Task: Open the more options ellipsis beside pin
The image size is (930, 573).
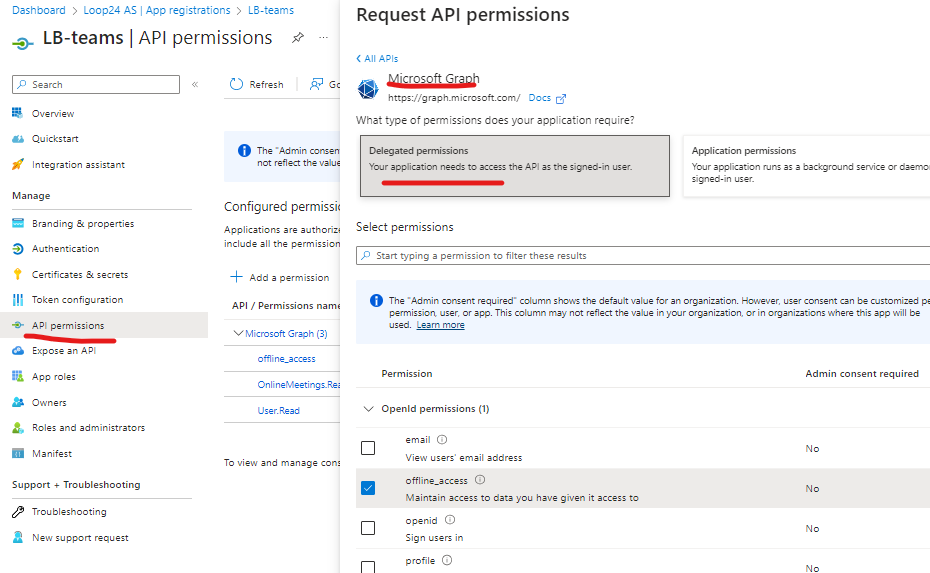Action: coord(323,37)
